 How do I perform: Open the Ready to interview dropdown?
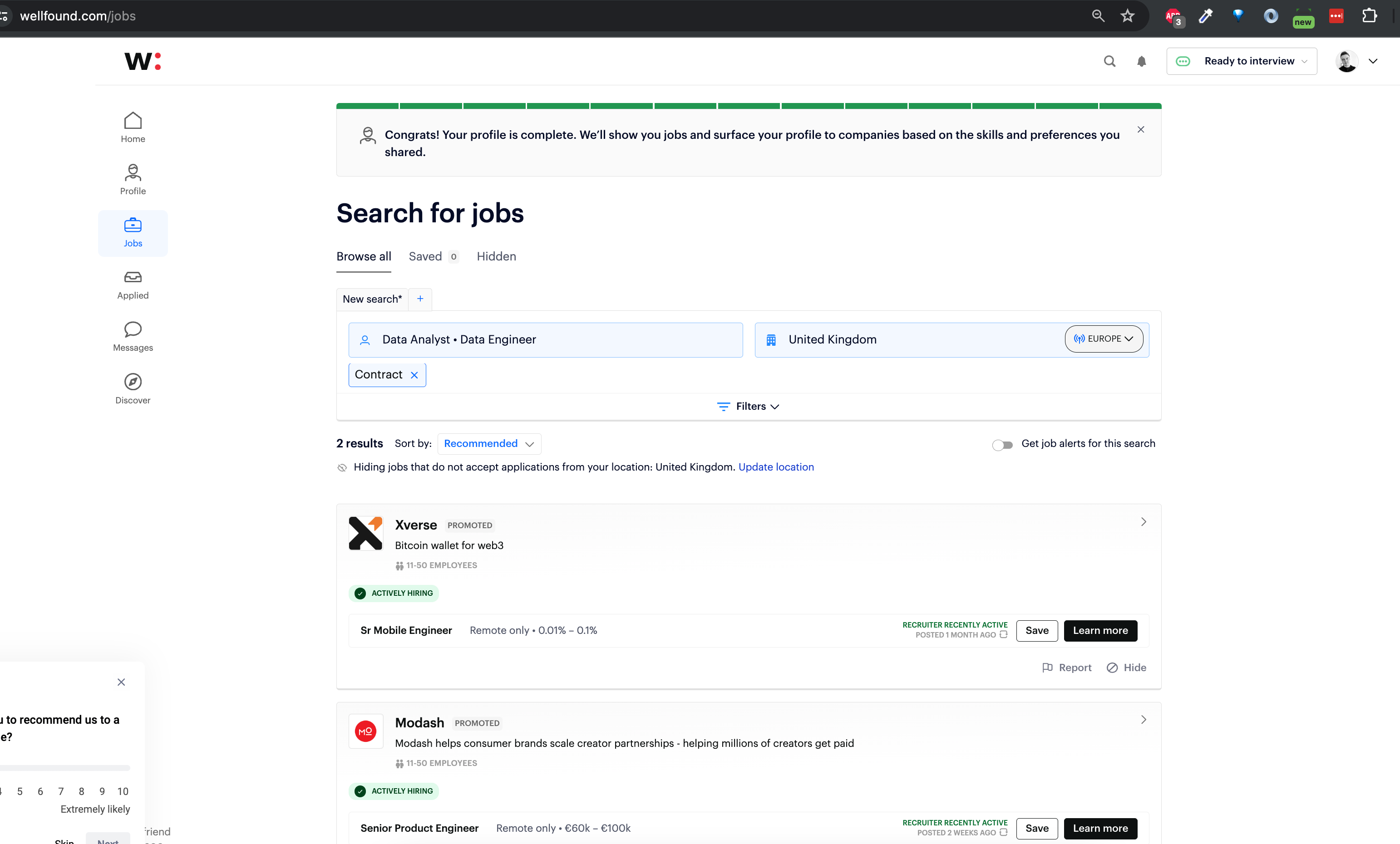pyautogui.click(x=1242, y=61)
